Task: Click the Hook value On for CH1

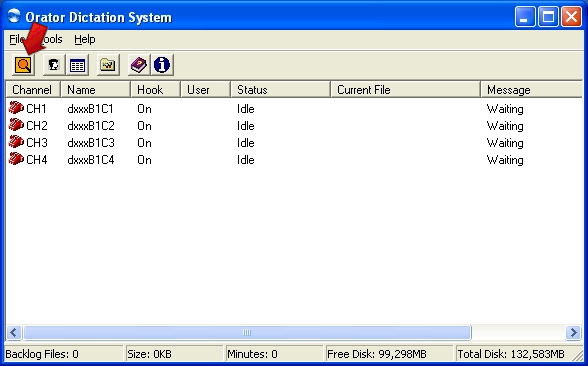Action: tap(144, 109)
